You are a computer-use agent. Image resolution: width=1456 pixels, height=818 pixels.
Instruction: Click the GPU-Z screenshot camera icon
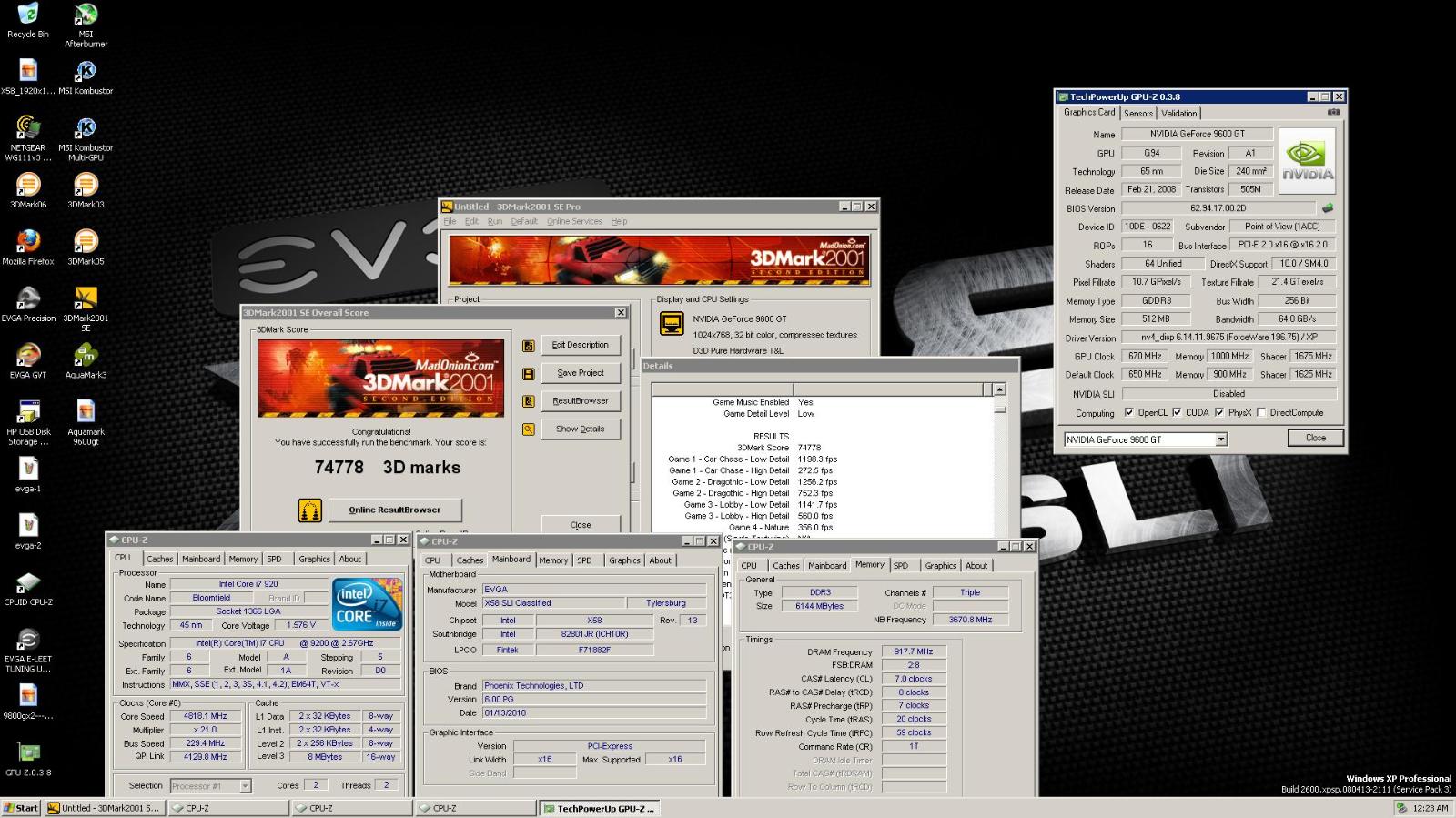pos(1333,113)
